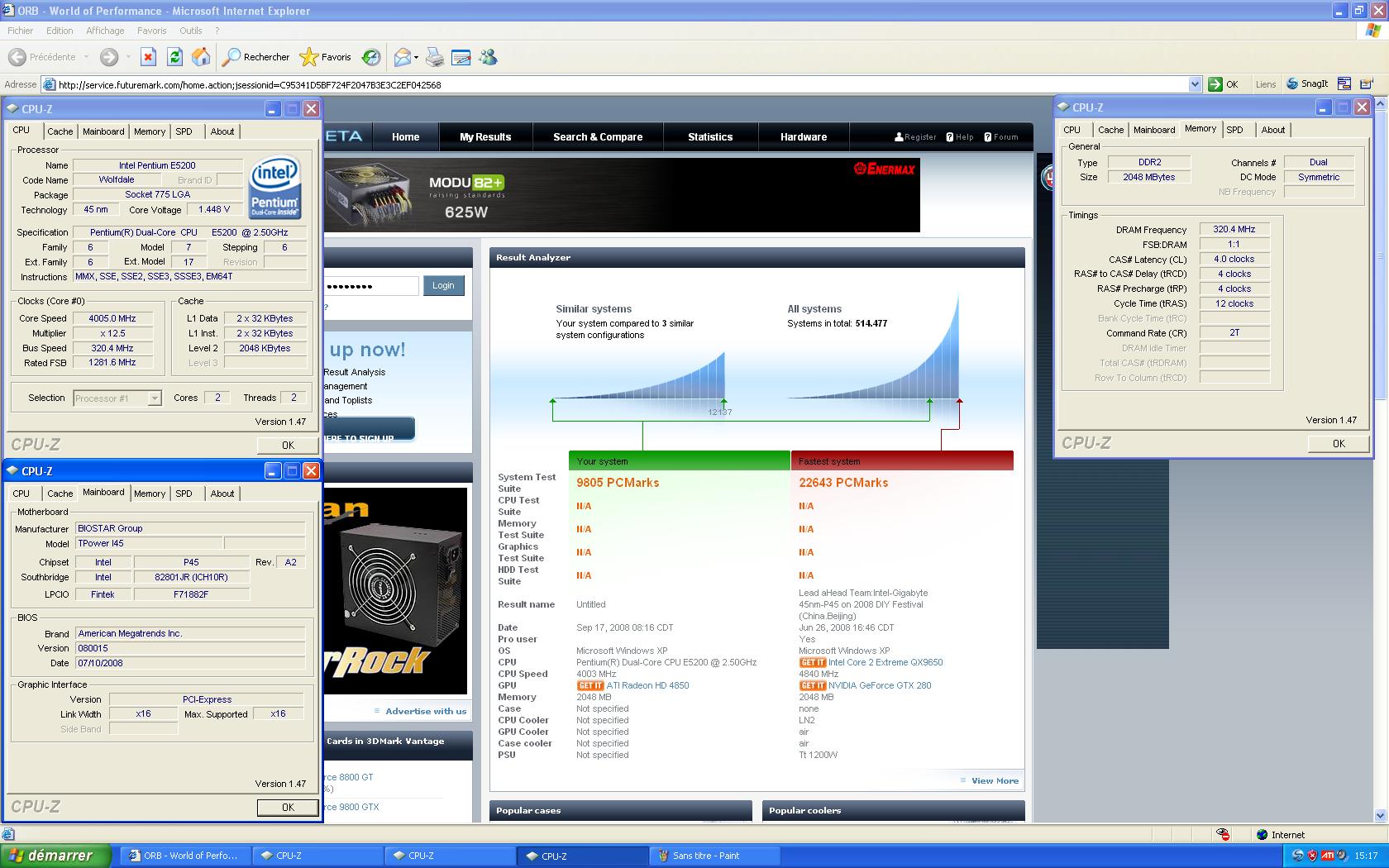Click the green OK go button

coord(1223,84)
